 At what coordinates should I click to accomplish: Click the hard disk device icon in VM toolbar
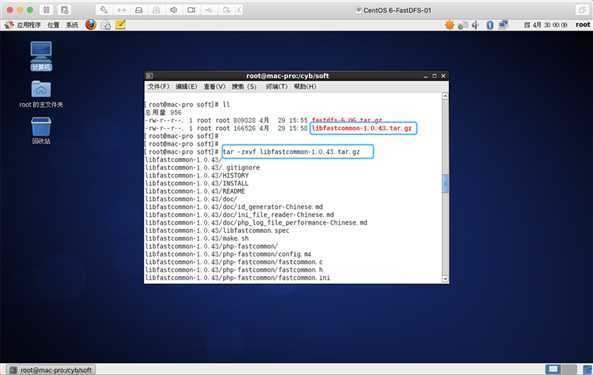pyautogui.click(x=139, y=10)
